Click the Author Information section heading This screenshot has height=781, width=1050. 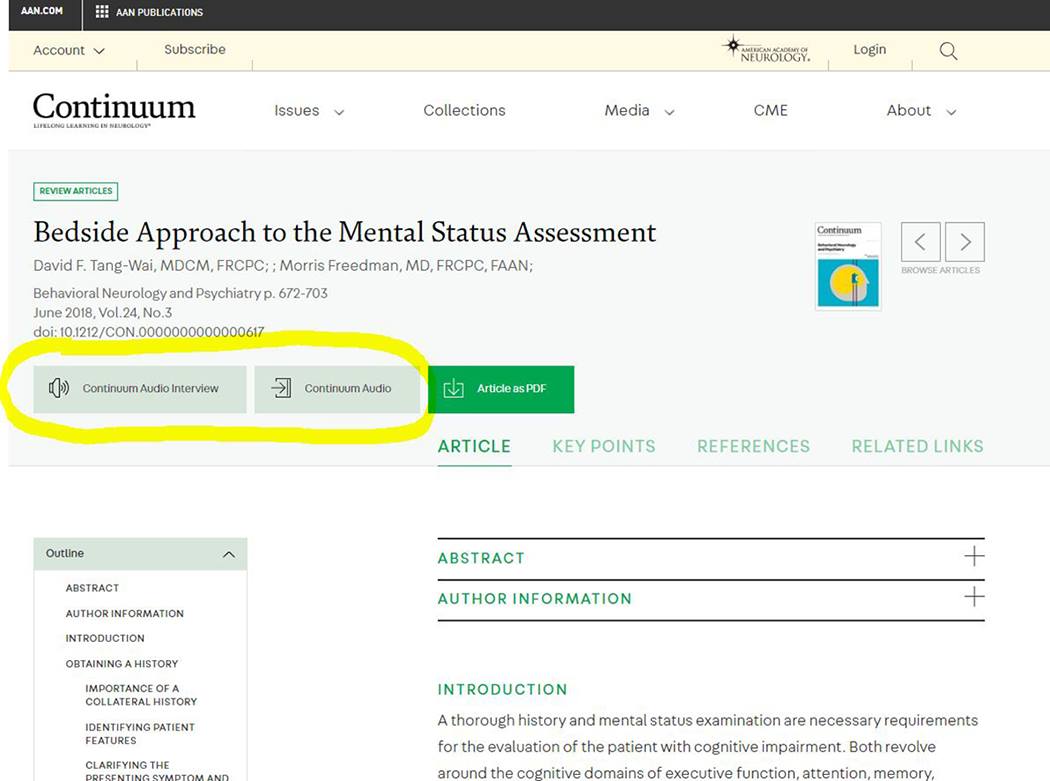click(534, 599)
